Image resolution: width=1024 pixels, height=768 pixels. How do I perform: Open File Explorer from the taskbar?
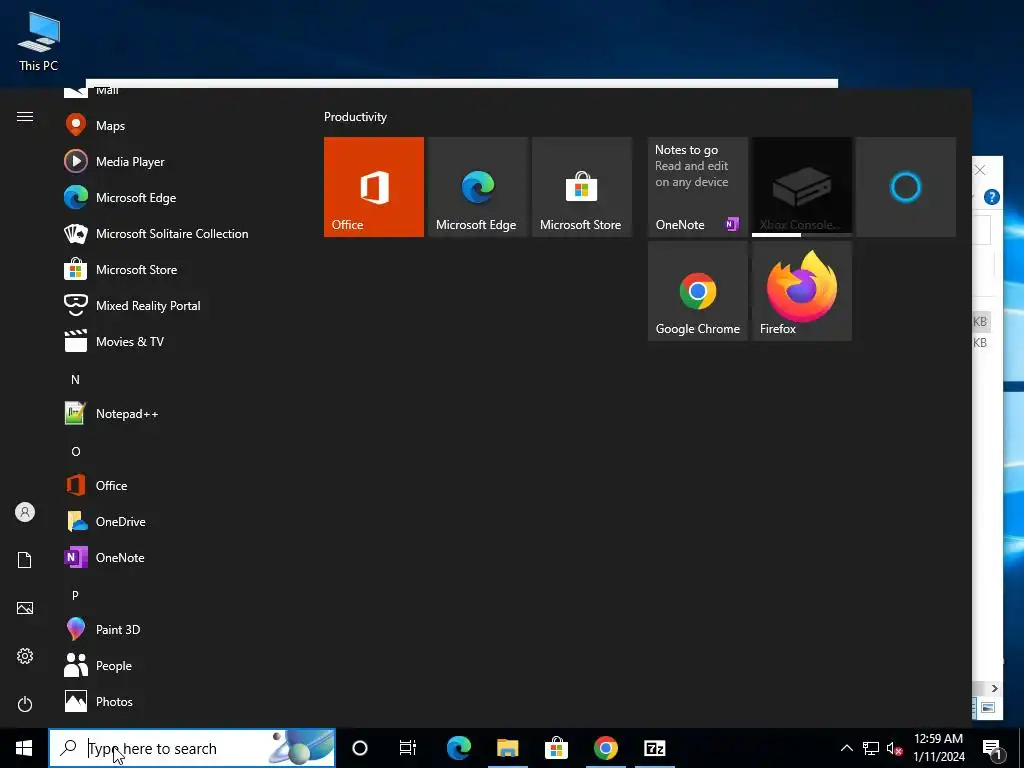click(507, 748)
